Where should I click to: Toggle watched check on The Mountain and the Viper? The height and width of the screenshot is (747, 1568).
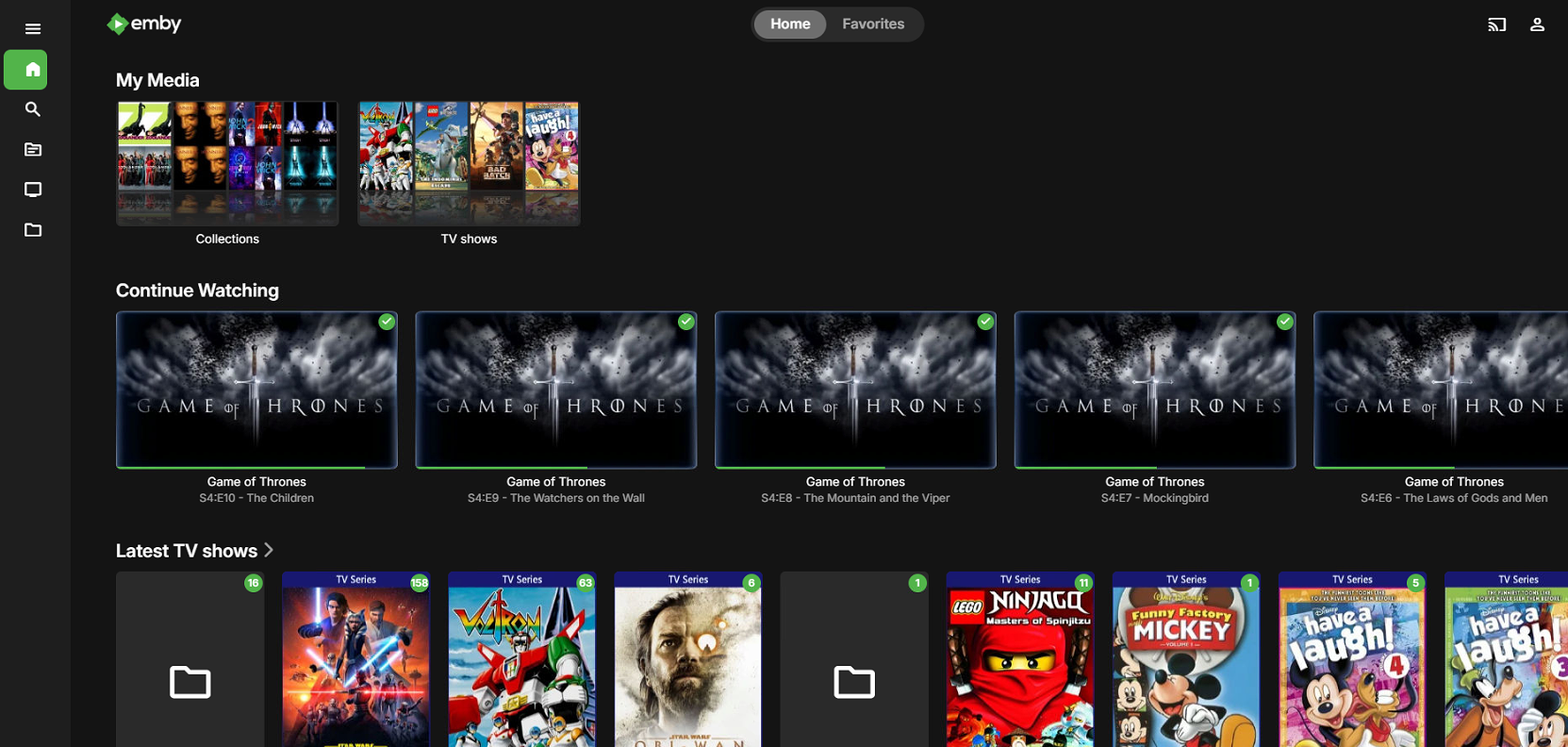point(985,322)
